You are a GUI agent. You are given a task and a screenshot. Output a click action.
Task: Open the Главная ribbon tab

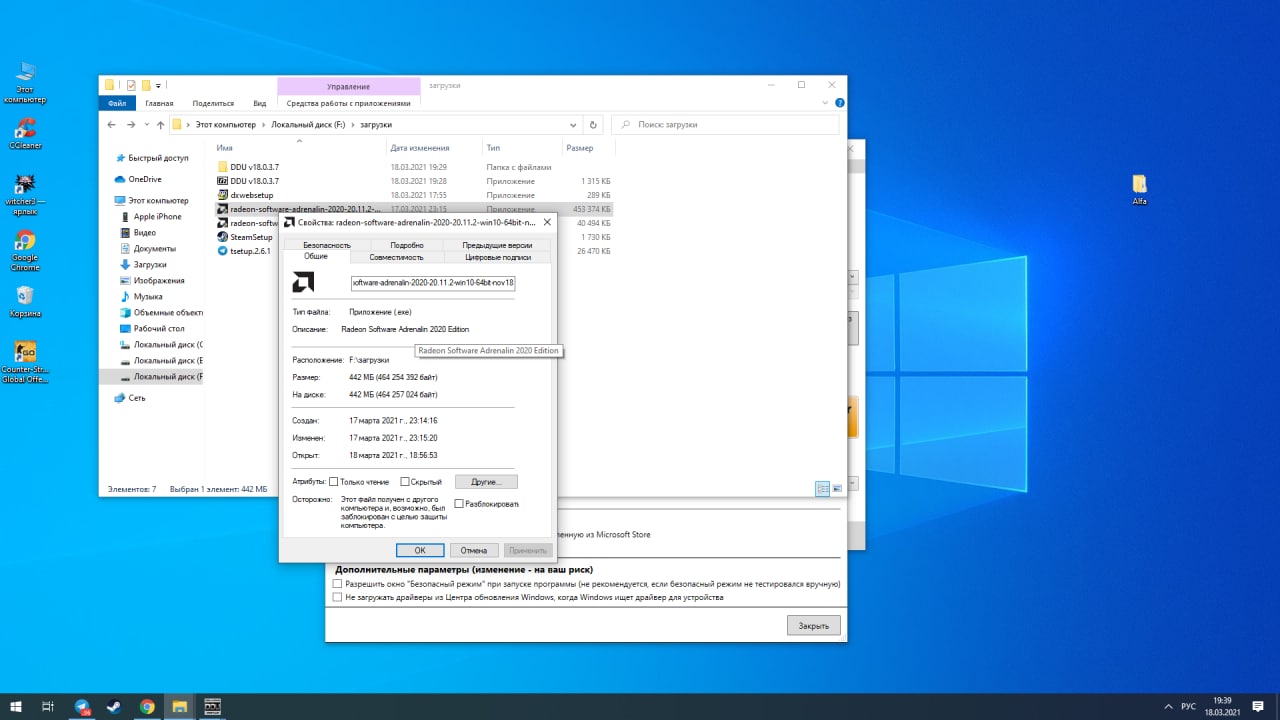click(159, 103)
